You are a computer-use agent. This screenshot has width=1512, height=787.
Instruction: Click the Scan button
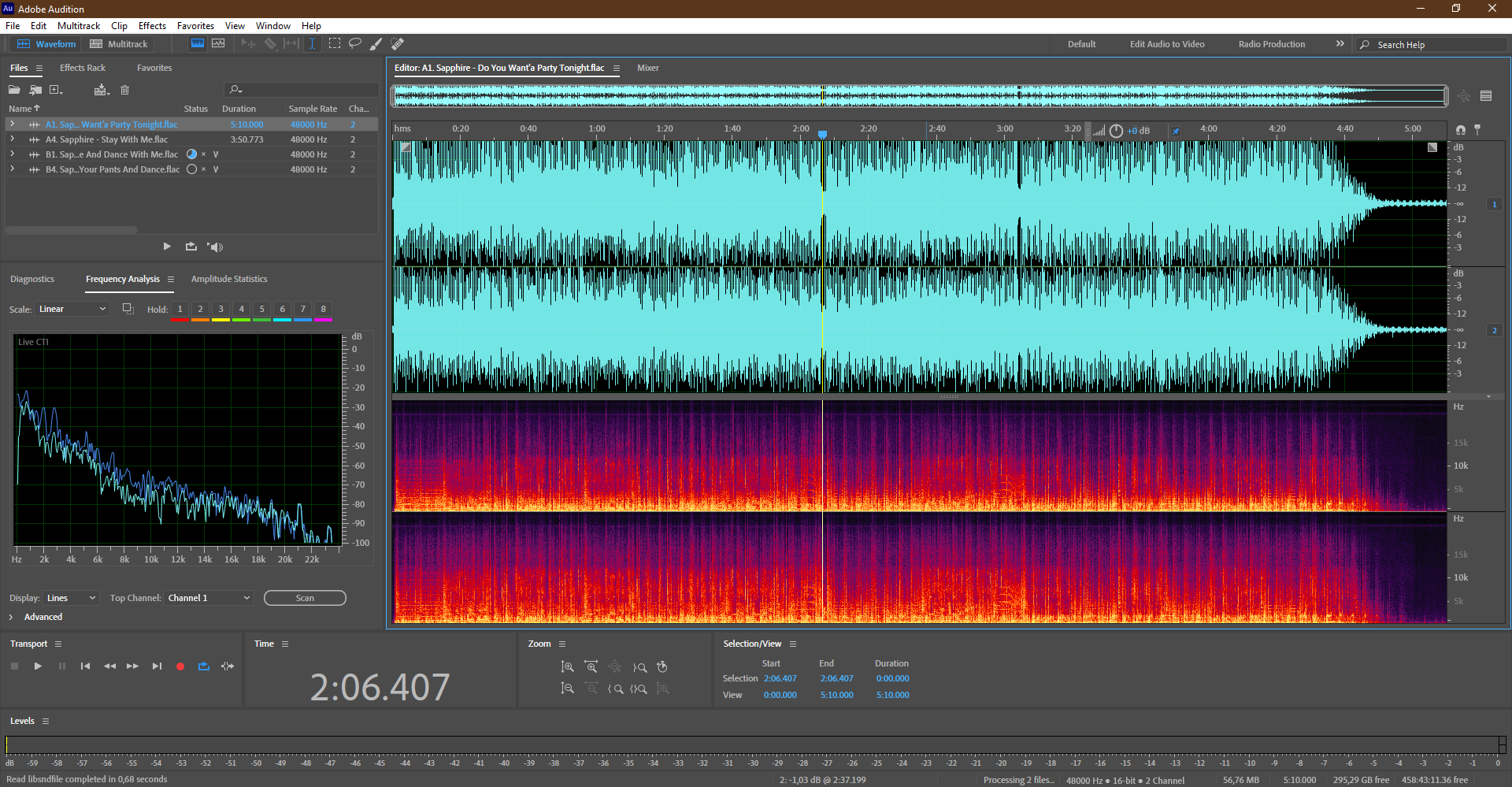[305, 598]
